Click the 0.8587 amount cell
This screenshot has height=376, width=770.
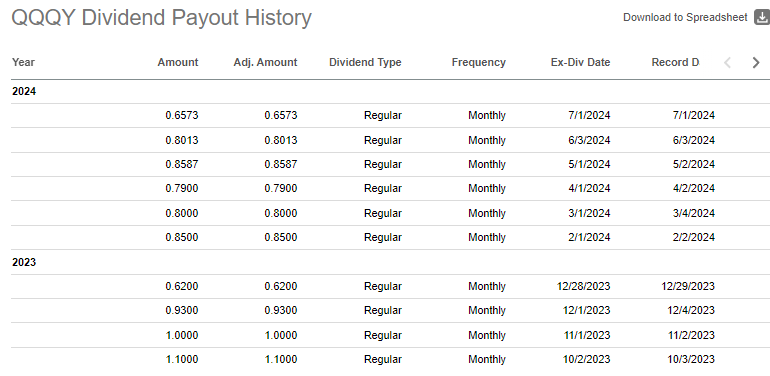182,164
